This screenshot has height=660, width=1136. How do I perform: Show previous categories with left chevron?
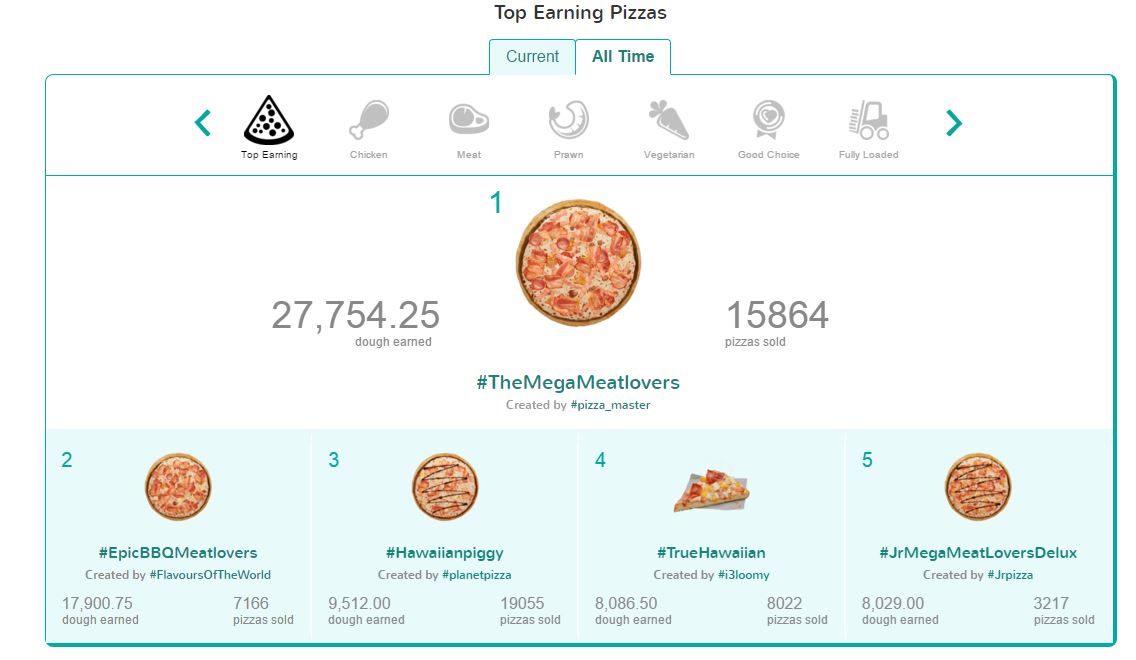(x=203, y=122)
